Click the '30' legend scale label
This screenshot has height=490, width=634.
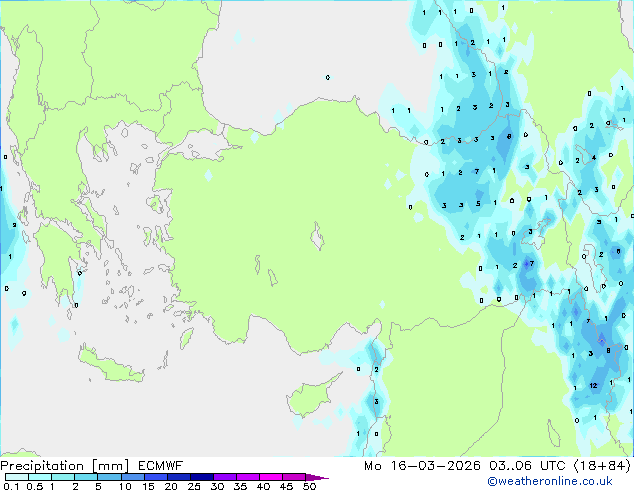(217, 486)
